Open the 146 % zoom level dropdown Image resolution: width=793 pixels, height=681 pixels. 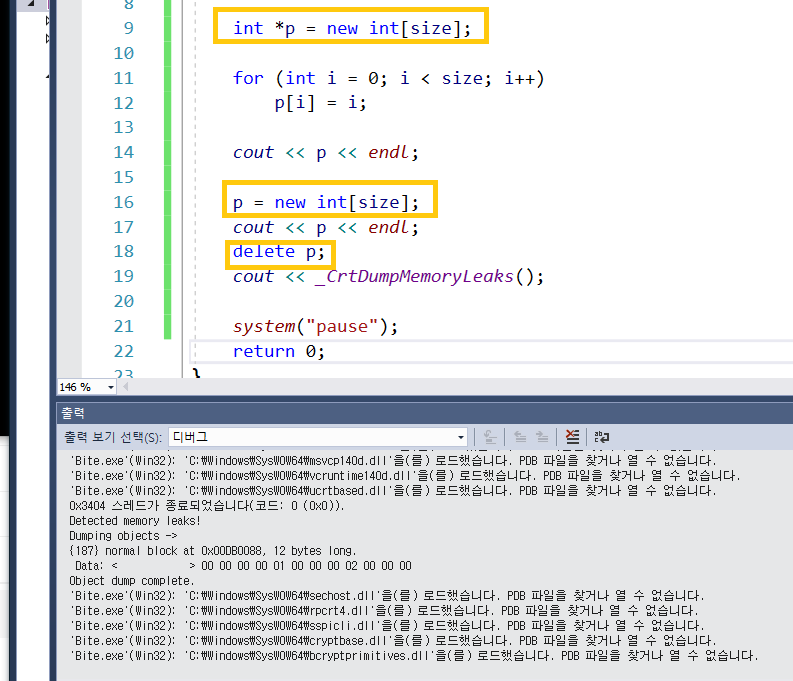[x=111, y=387]
